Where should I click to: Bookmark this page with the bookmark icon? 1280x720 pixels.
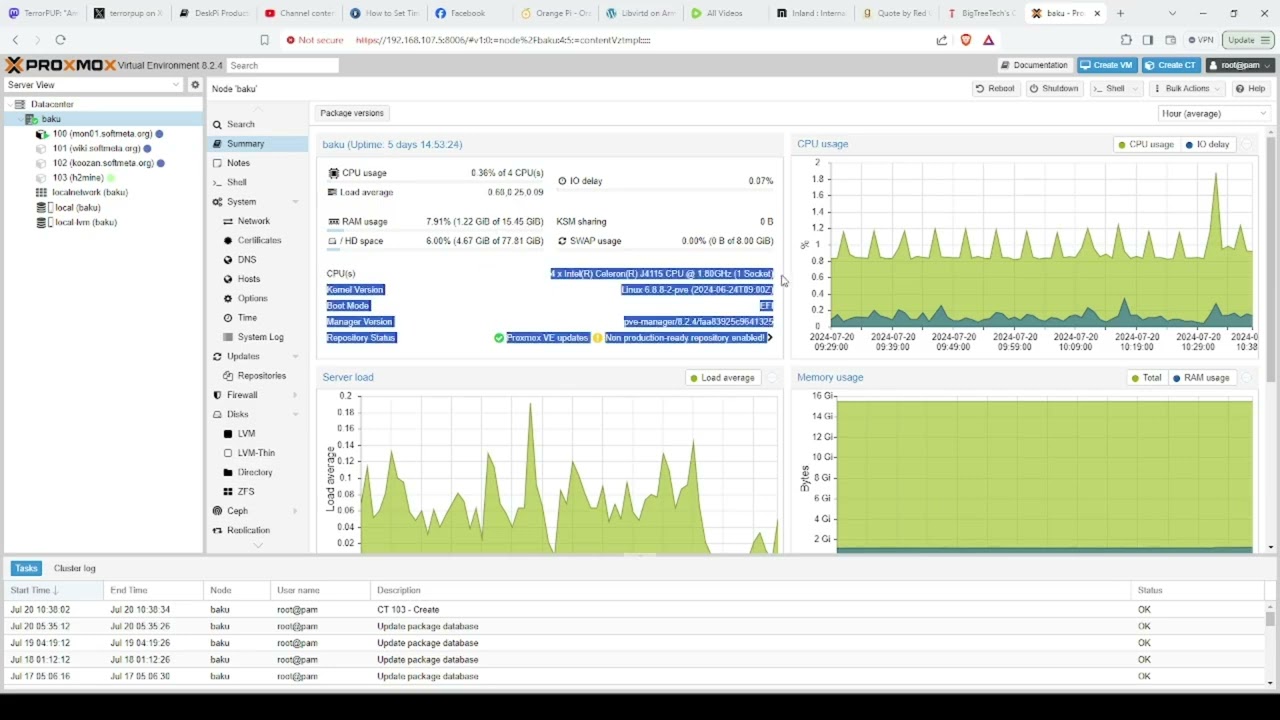[264, 40]
